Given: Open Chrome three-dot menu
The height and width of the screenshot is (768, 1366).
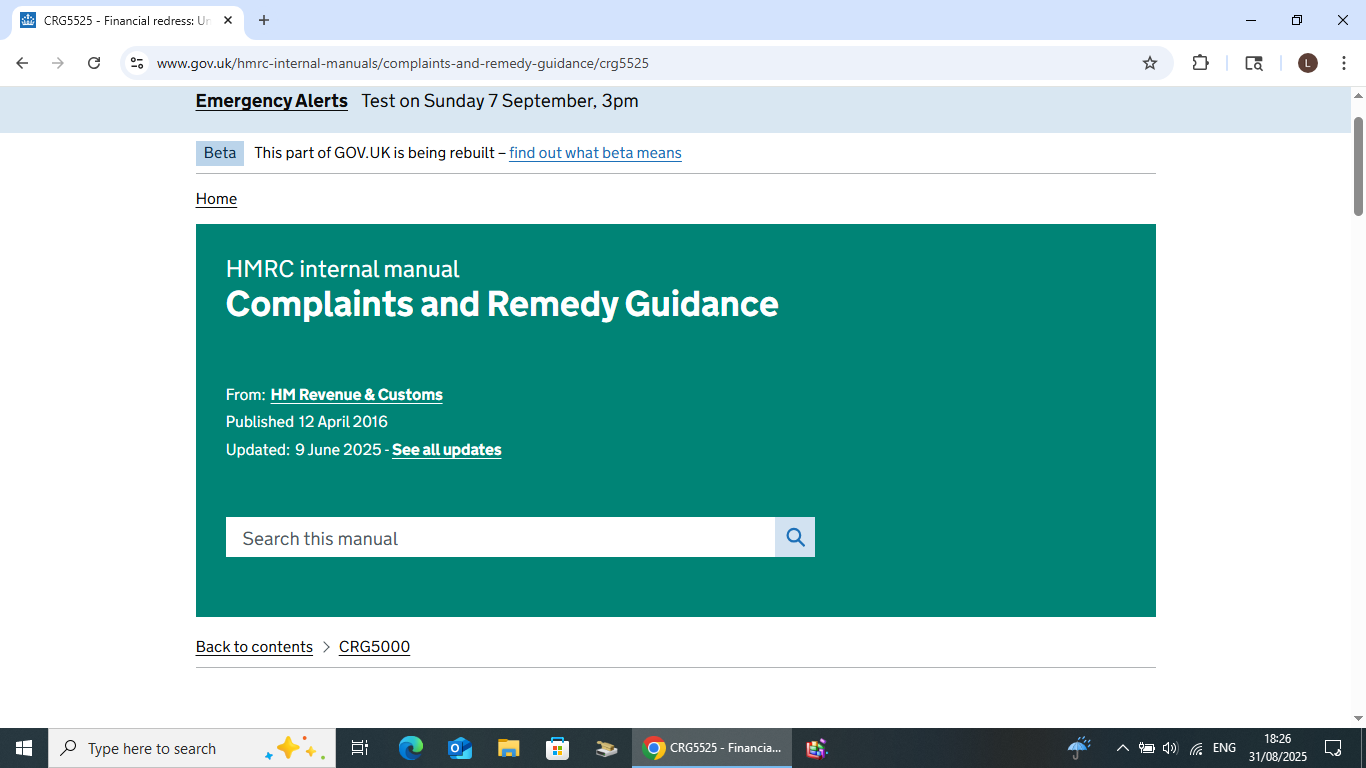Looking at the screenshot, I should [1344, 63].
